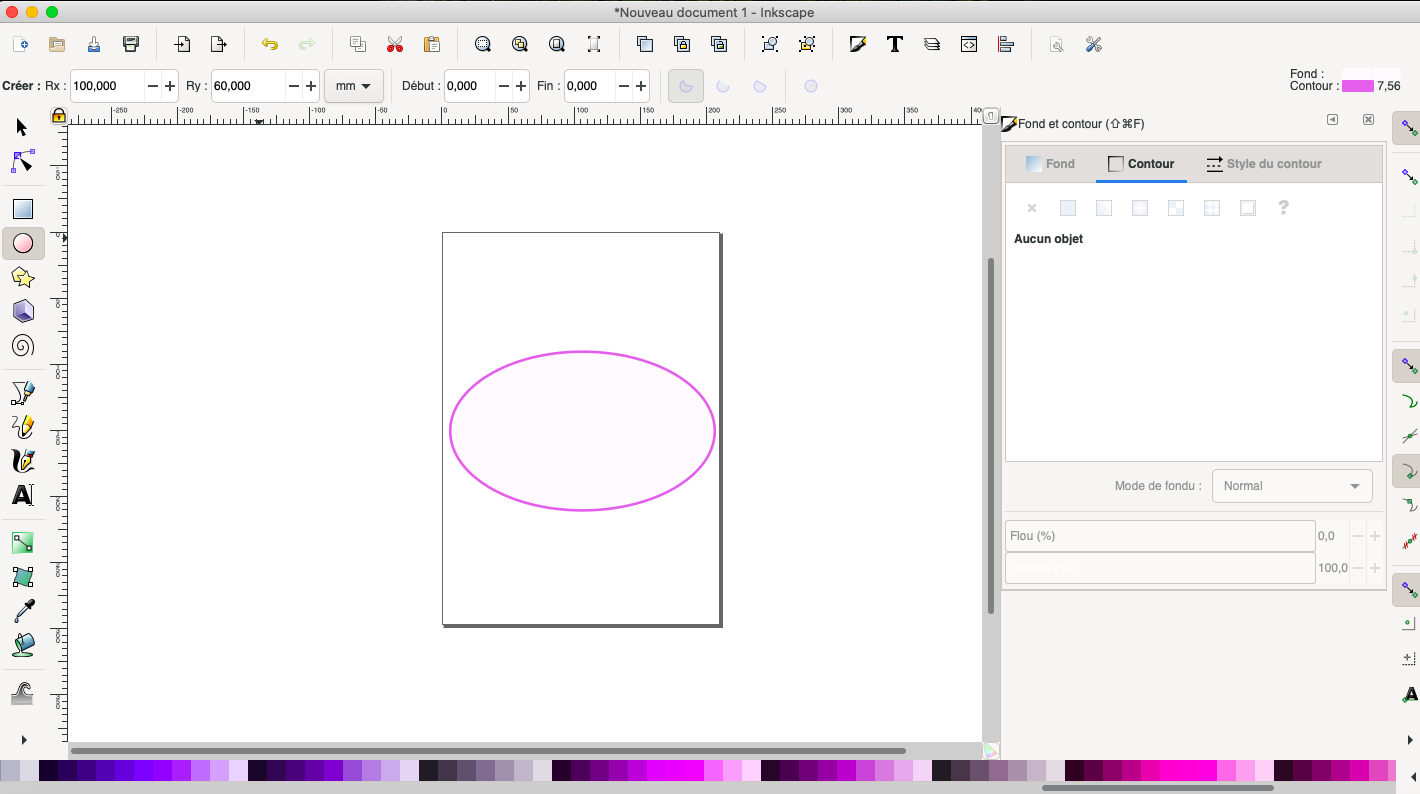Toggle slice (closed pie) shape mode
The width and height of the screenshot is (1420, 794).
click(x=686, y=86)
